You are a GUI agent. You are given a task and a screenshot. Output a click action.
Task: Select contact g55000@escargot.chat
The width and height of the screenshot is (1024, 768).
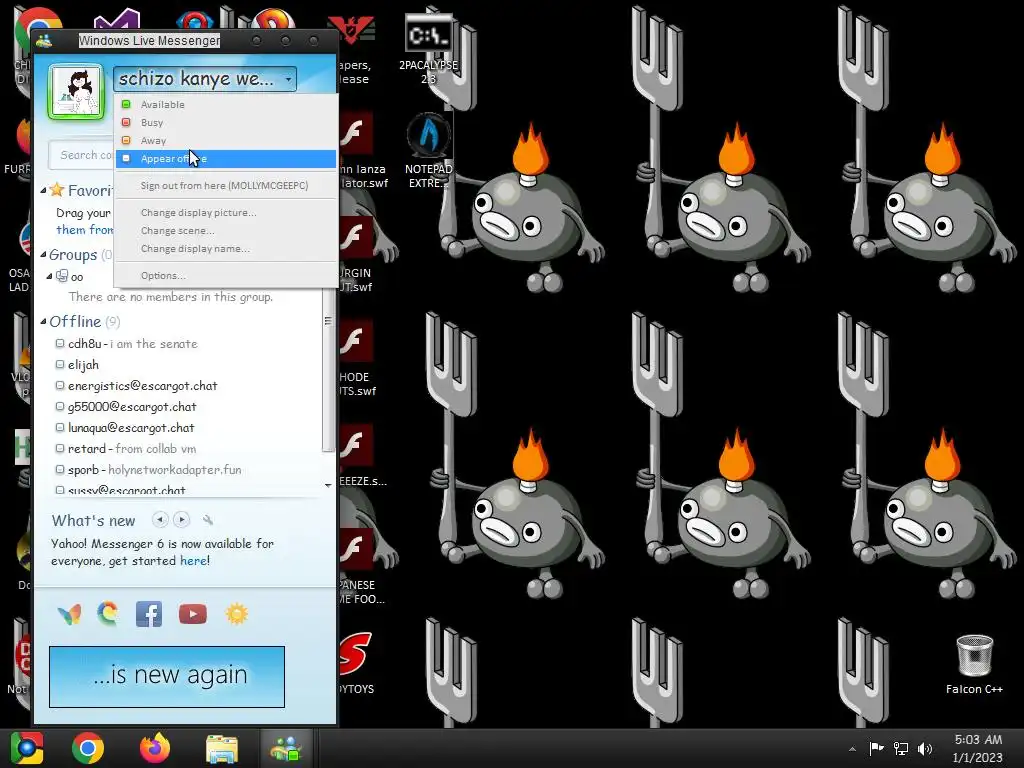tap(126, 406)
